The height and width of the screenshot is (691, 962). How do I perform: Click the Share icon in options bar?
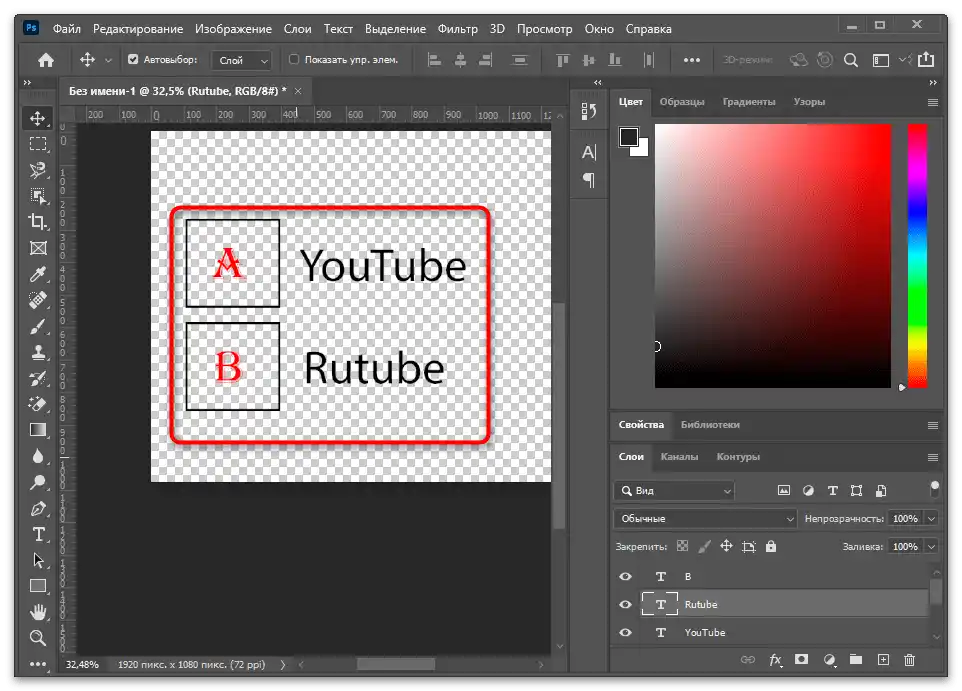[x=926, y=60]
